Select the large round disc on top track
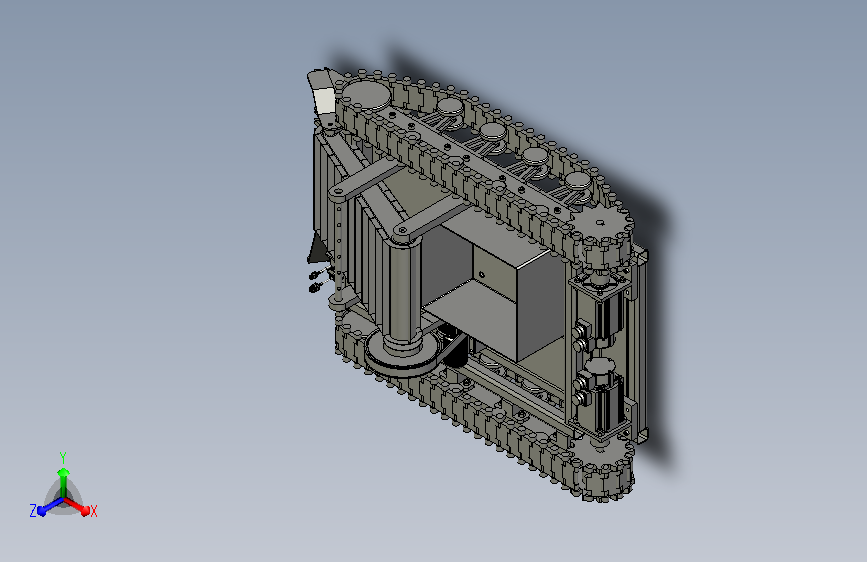 tap(367, 95)
